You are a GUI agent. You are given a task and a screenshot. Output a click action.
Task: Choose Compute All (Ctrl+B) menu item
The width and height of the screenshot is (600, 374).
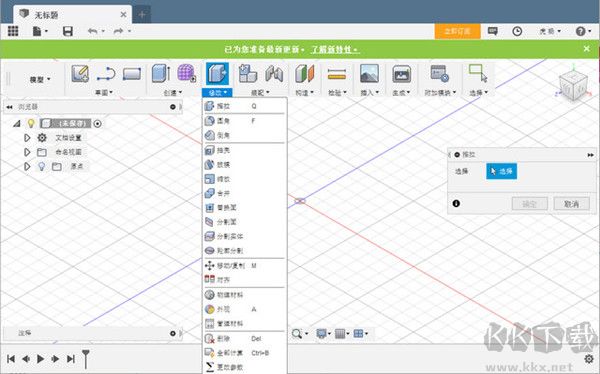[245, 353]
